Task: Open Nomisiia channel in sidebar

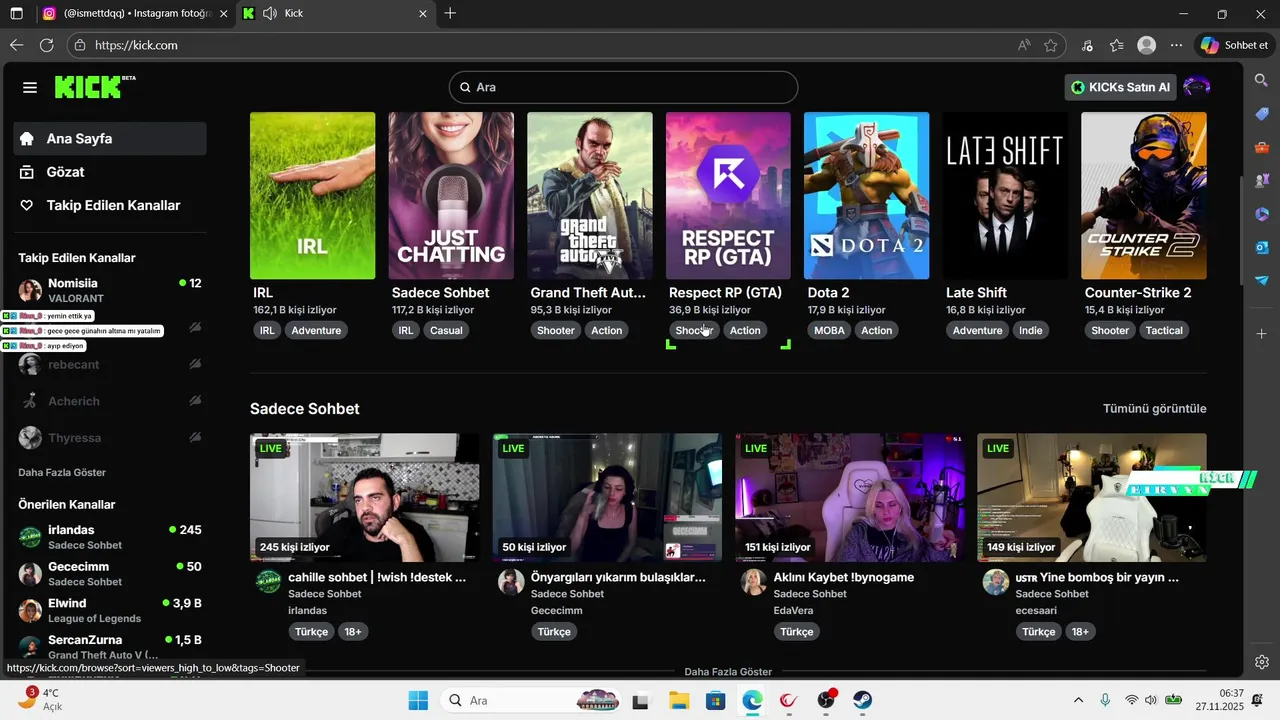Action: point(110,290)
